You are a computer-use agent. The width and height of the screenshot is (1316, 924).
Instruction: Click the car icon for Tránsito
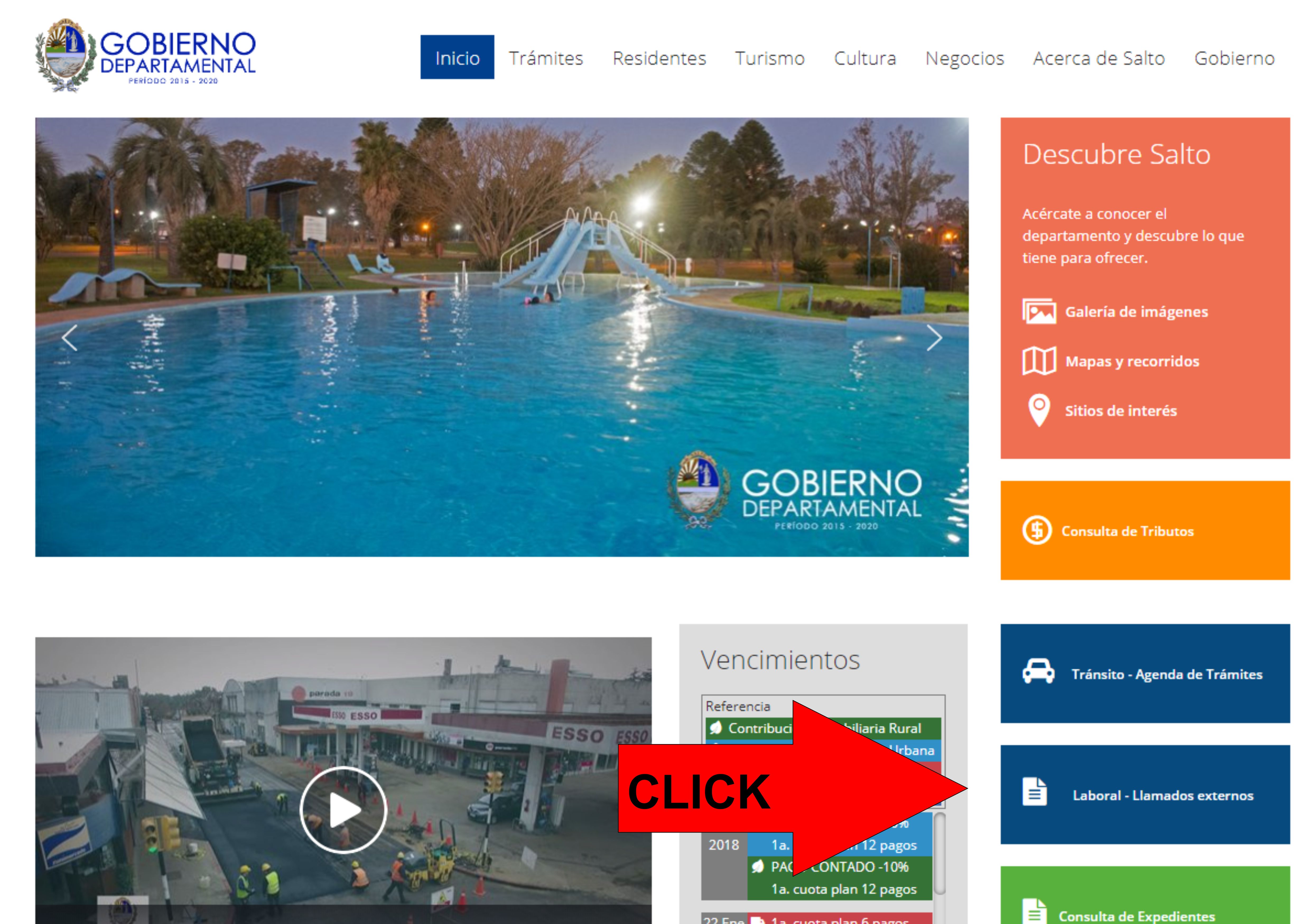(1038, 671)
